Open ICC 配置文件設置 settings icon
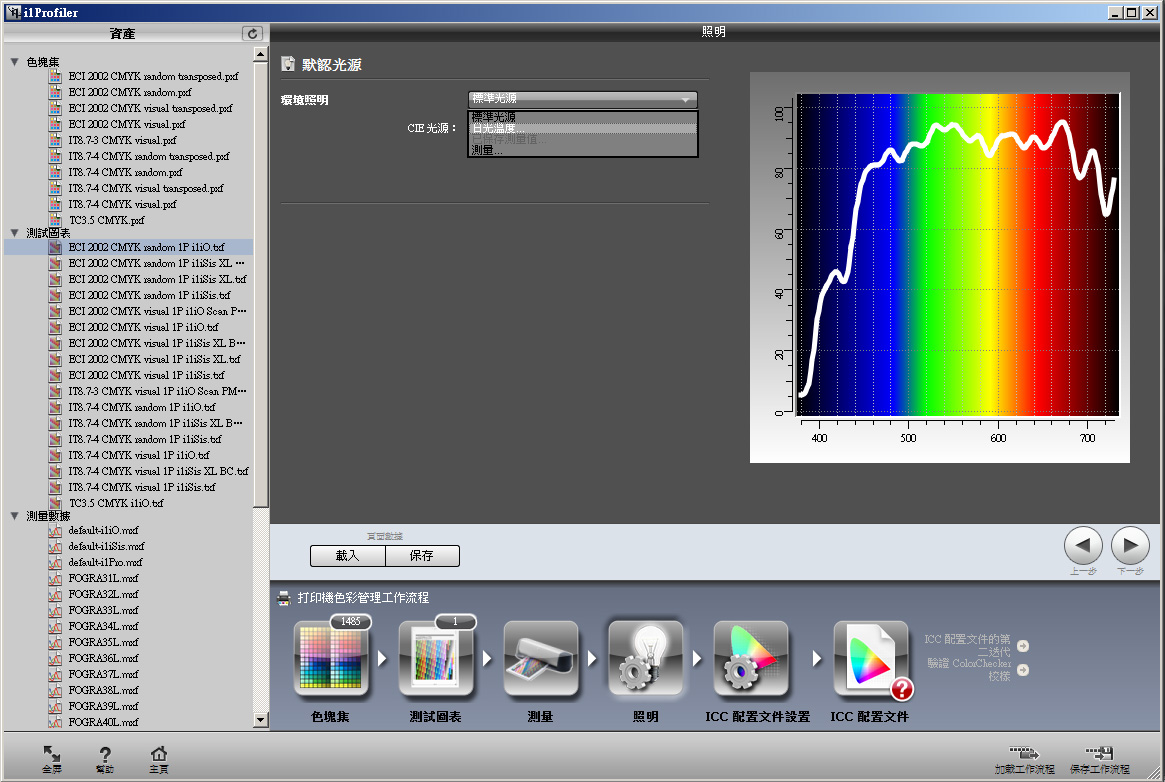Image resolution: width=1165 pixels, height=782 pixels. [751, 658]
